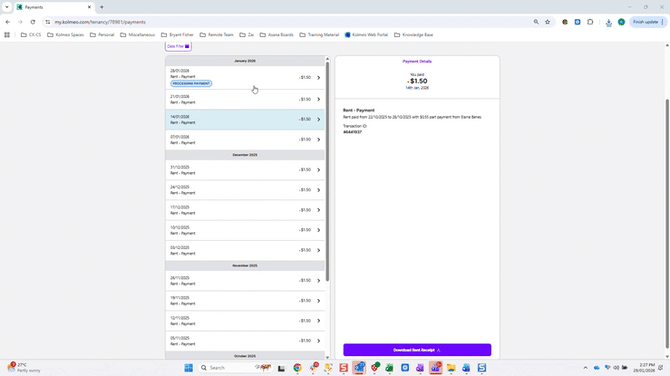Open File Explorer from the taskbar
Image resolution: width=670 pixels, height=376 pixels.
(x=451, y=368)
